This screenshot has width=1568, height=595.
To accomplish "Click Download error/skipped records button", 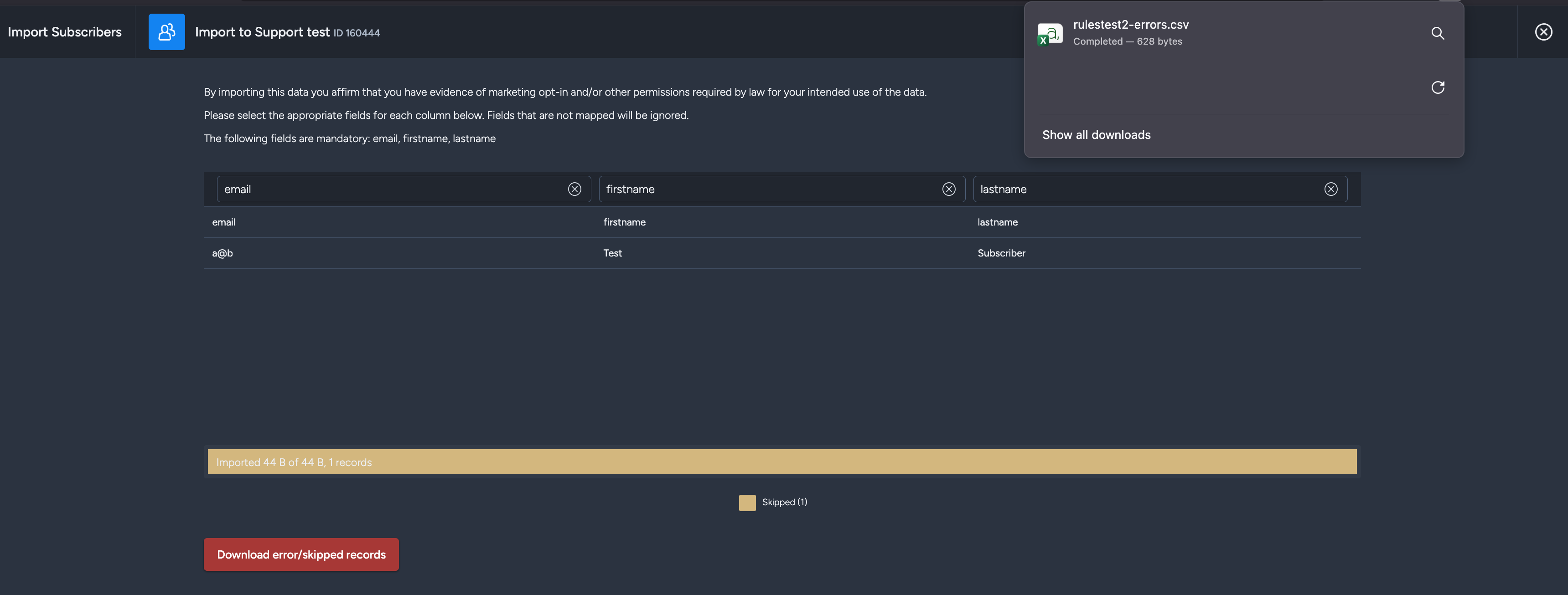I will [x=301, y=554].
